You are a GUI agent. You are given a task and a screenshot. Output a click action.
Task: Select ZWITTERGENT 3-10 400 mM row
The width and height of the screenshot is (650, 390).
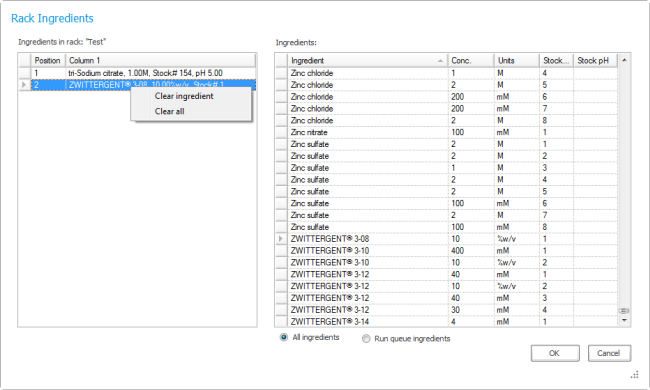tap(447, 251)
